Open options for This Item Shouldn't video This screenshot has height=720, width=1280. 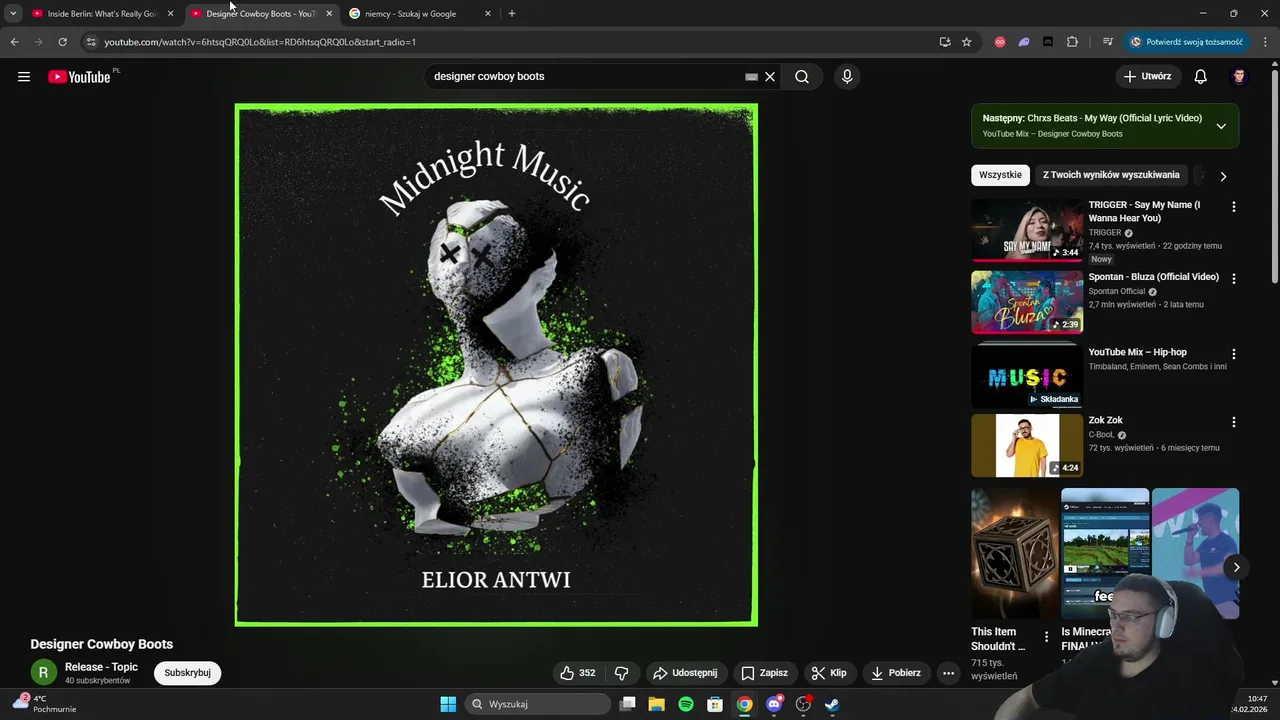(1046, 637)
